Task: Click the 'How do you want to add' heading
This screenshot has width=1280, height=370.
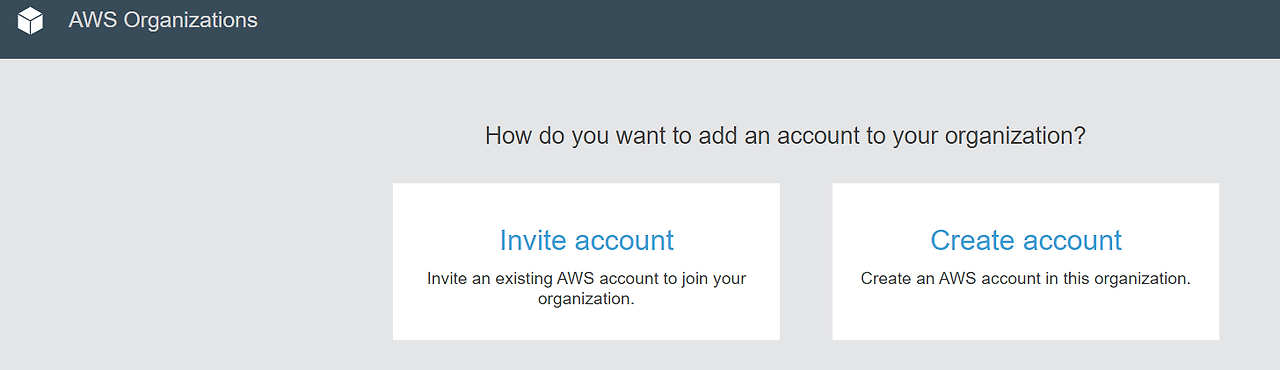Action: tap(785, 136)
